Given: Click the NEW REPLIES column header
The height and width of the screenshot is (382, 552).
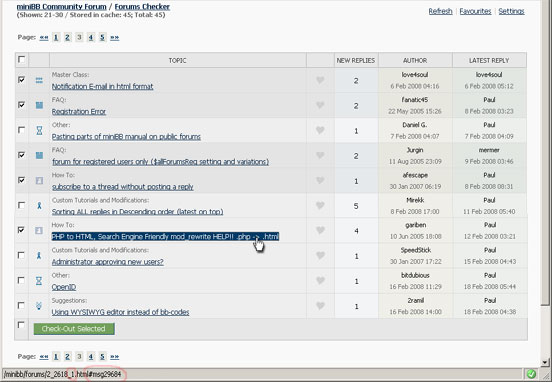Looking at the screenshot, I should (x=356, y=61).
